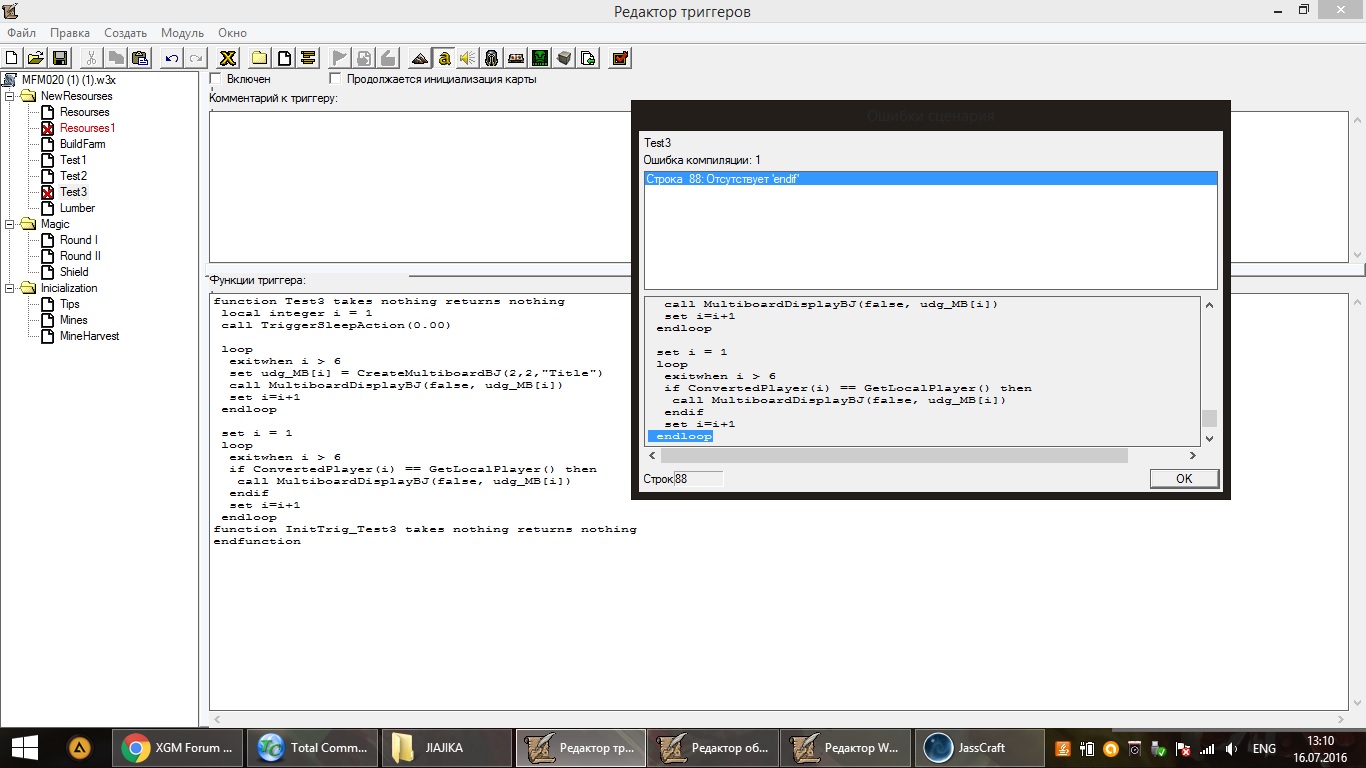Toggle 'Продолжается инициализация карты' checkbox
Image resolution: width=1366 pixels, height=768 pixels.
point(336,79)
